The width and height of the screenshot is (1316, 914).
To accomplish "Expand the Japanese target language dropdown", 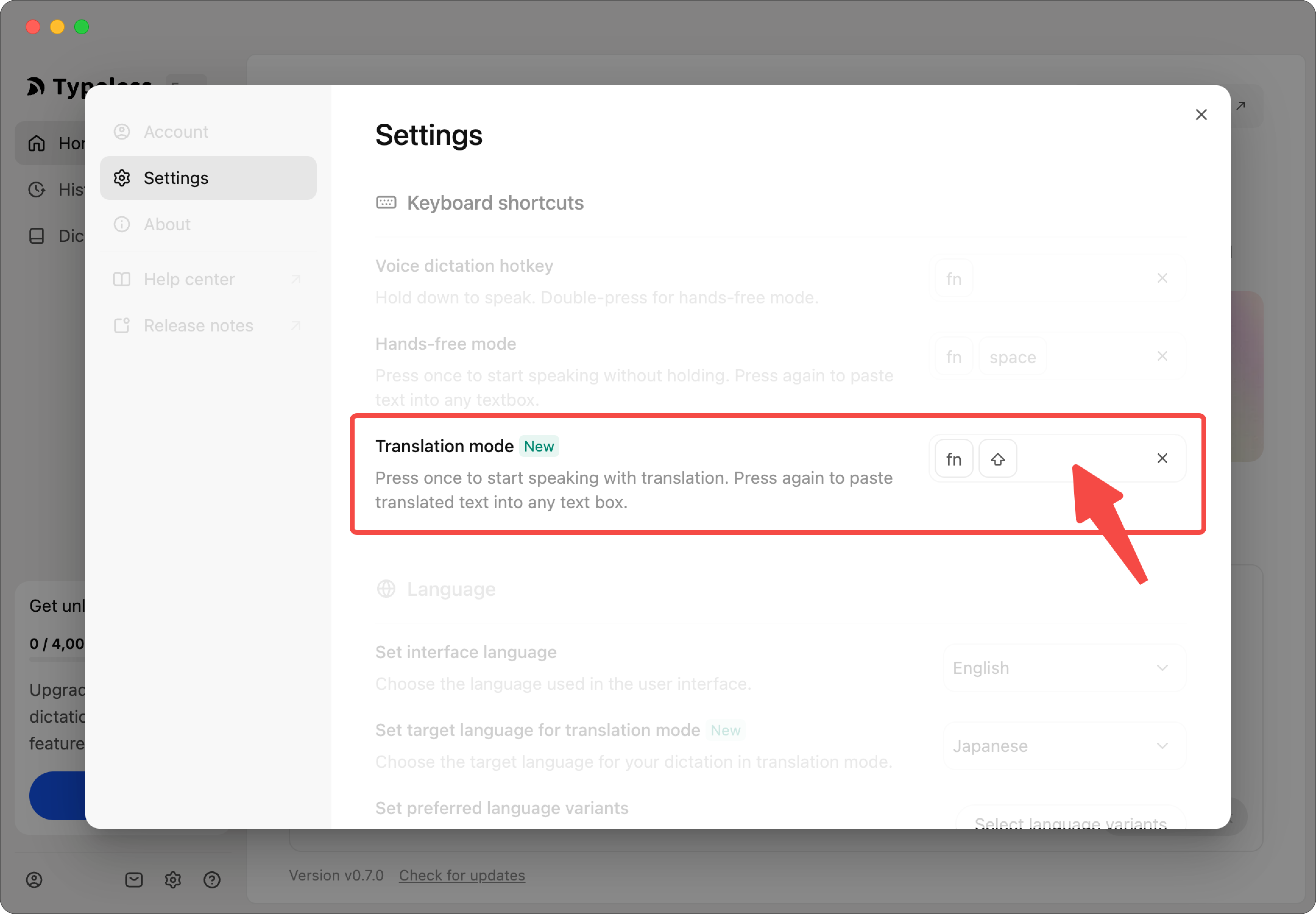I will coord(1063,746).
